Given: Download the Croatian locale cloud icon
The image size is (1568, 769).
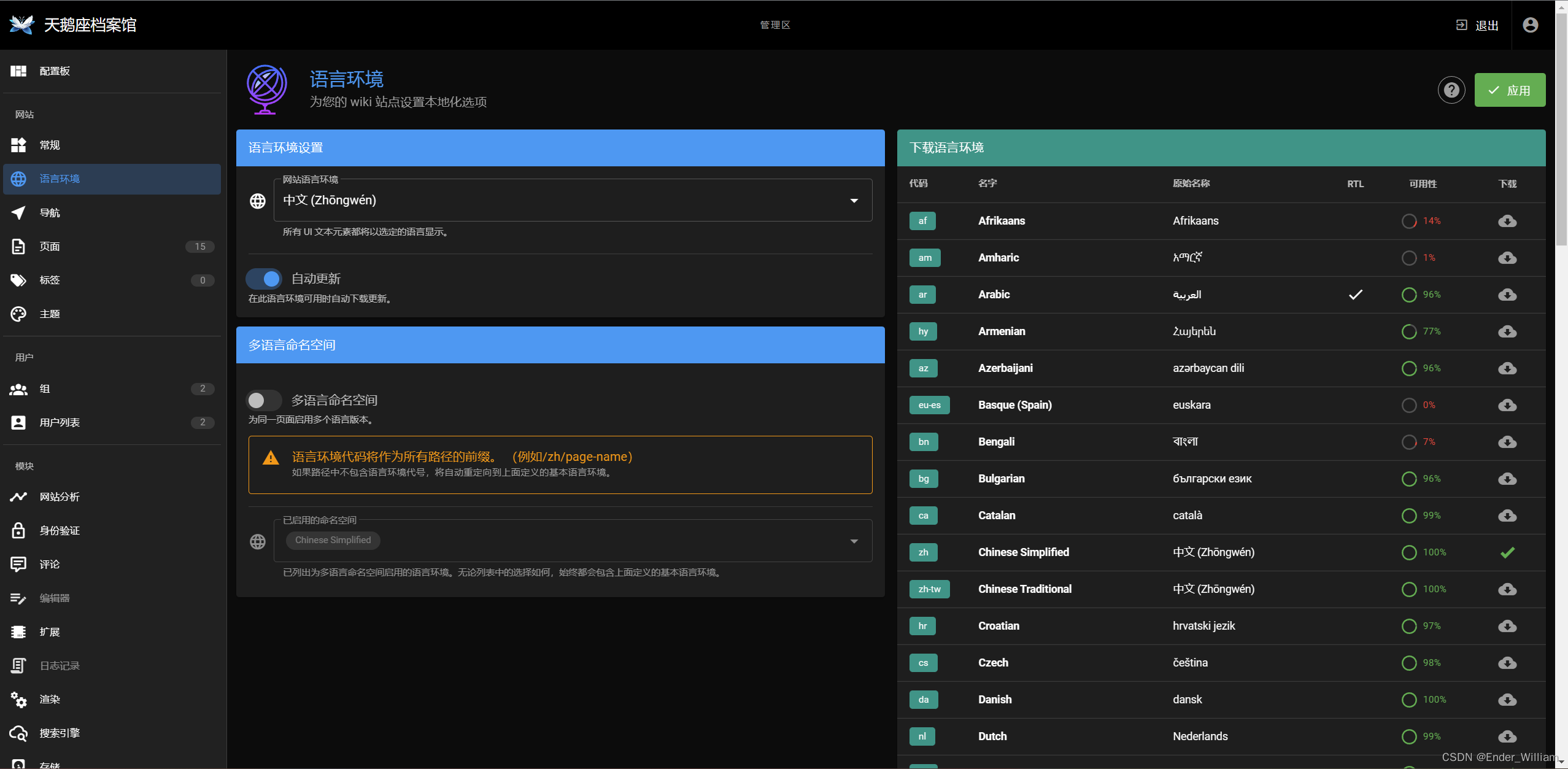Looking at the screenshot, I should [x=1507, y=626].
